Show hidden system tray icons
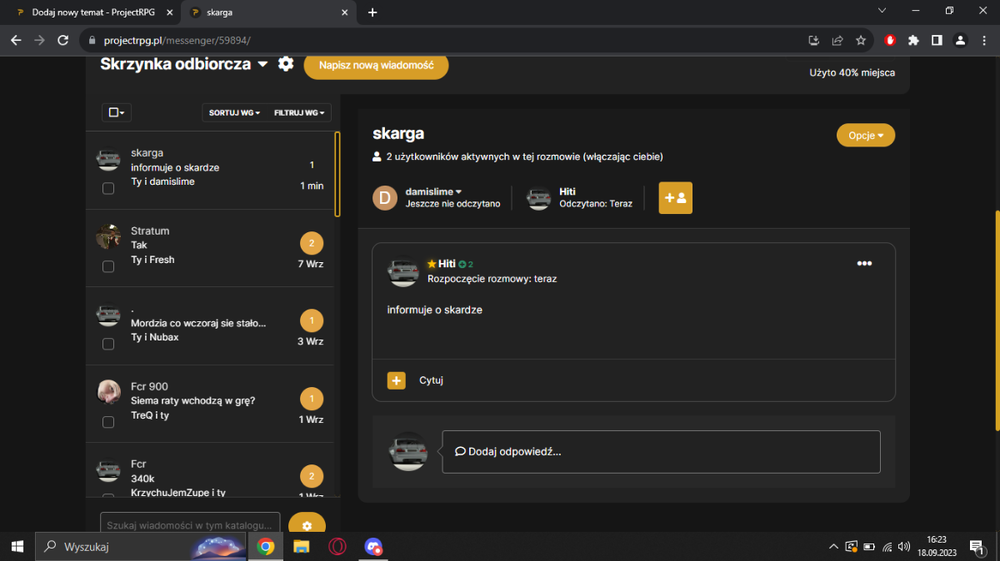 point(834,546)
